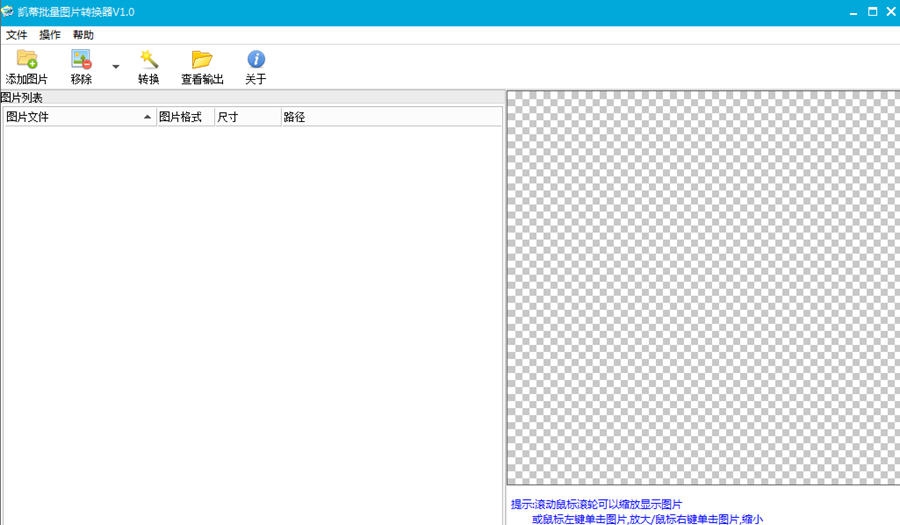Close the converter window
The height and width of the screenshot is (525, 900).
891,11
